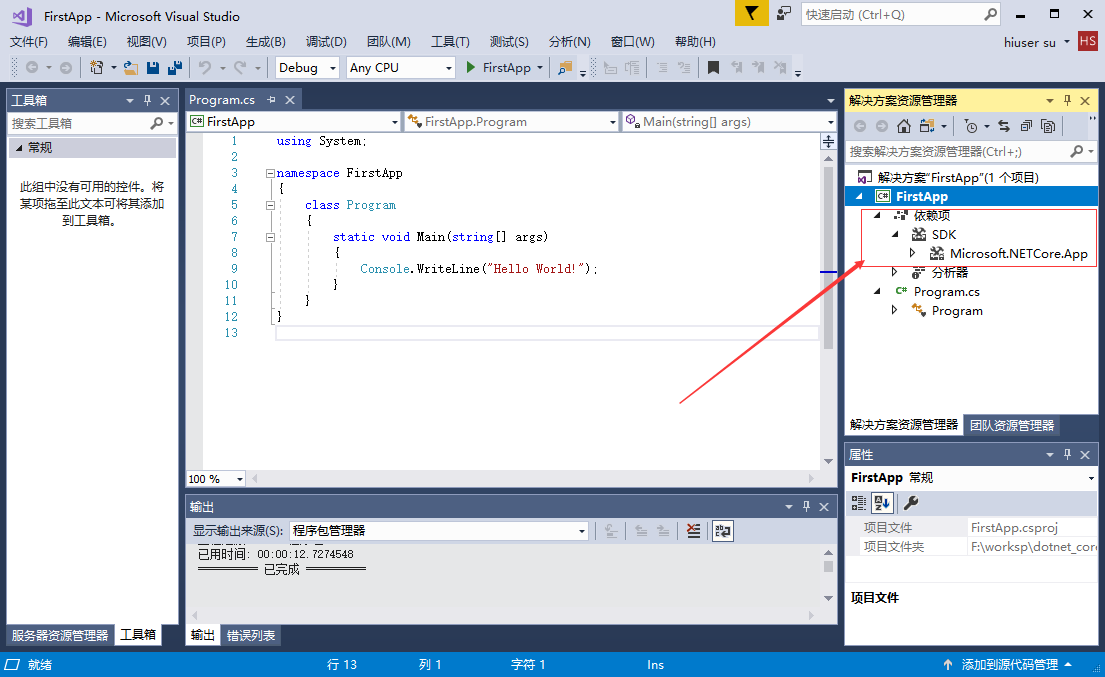
Task: Pin the Toolbox panel with auto-hide pushpin
Action: [148, 100]
